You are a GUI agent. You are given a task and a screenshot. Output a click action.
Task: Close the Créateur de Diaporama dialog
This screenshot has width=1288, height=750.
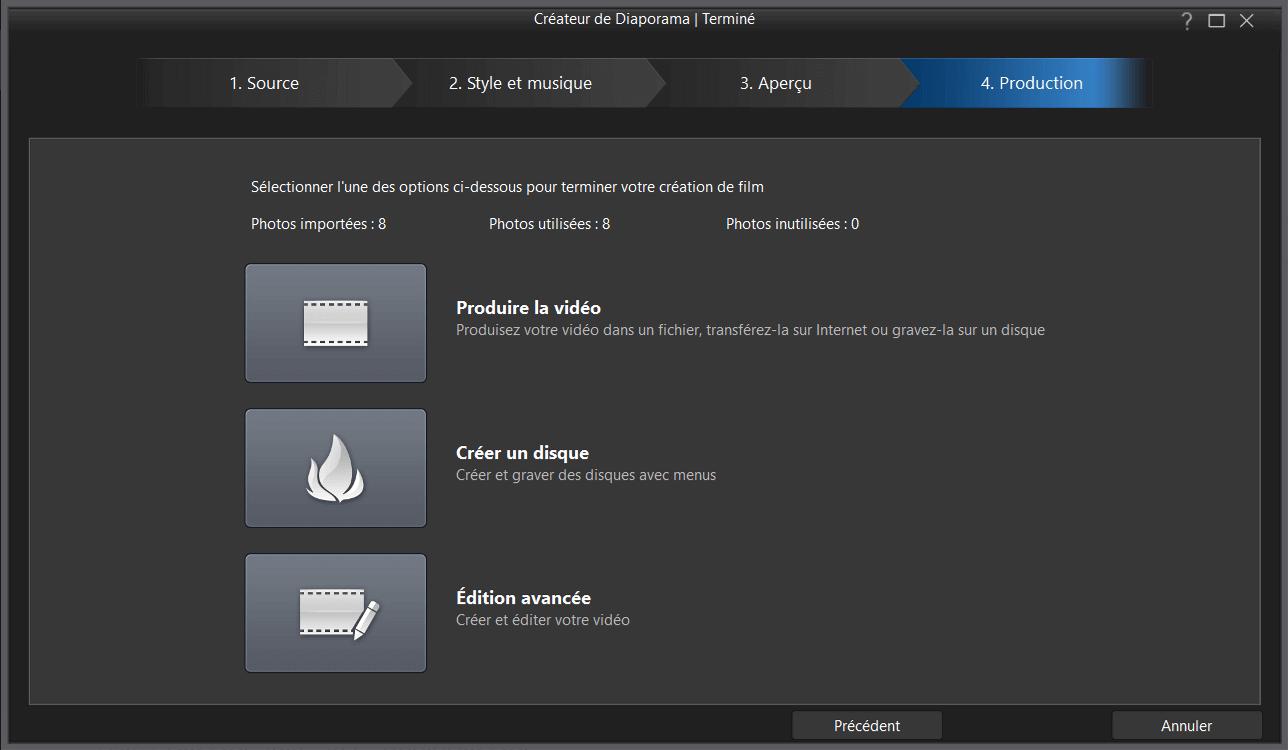pyautogui.click(x=1247, y=21)
